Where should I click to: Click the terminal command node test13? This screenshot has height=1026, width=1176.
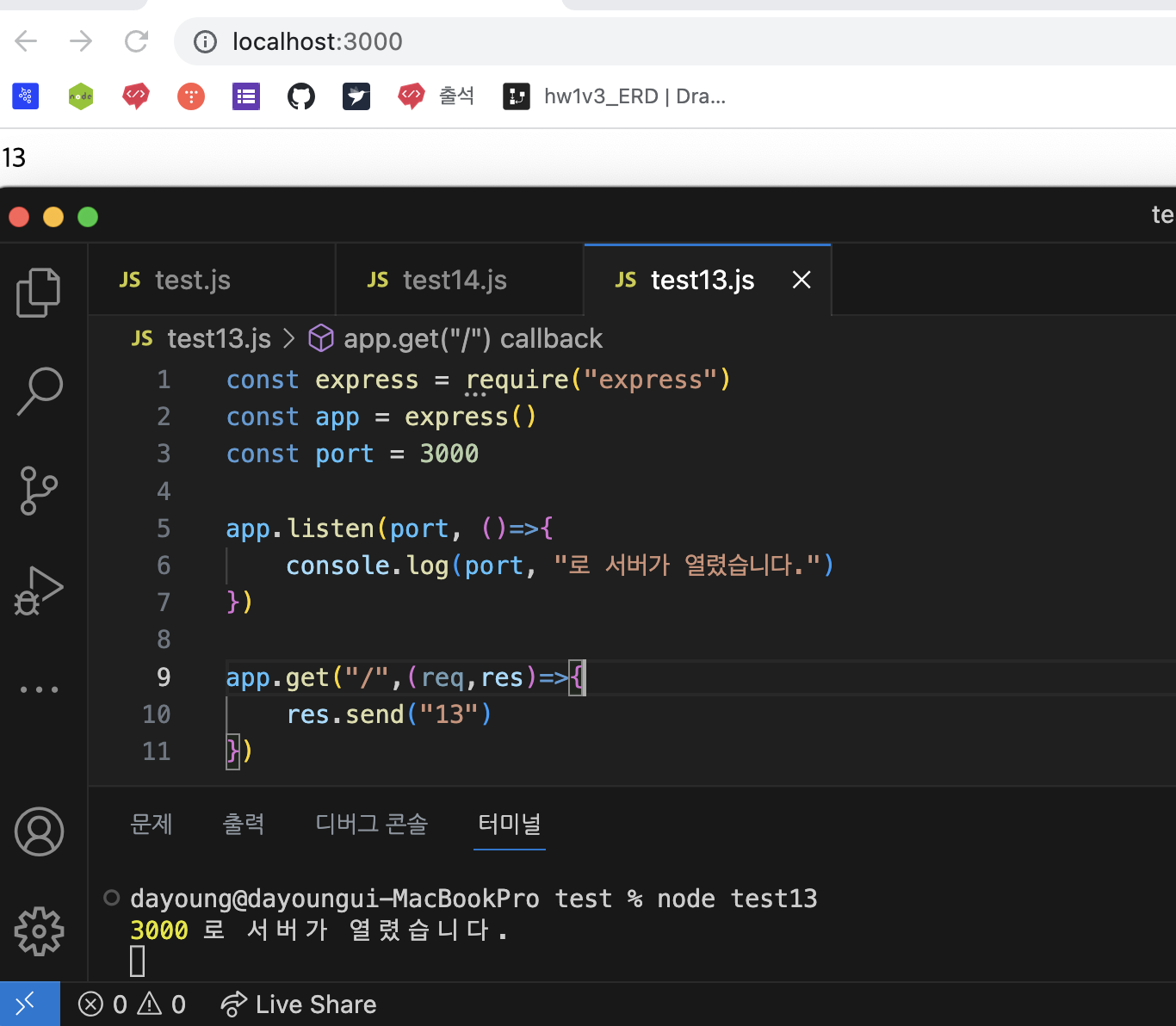tap(737, 899)
